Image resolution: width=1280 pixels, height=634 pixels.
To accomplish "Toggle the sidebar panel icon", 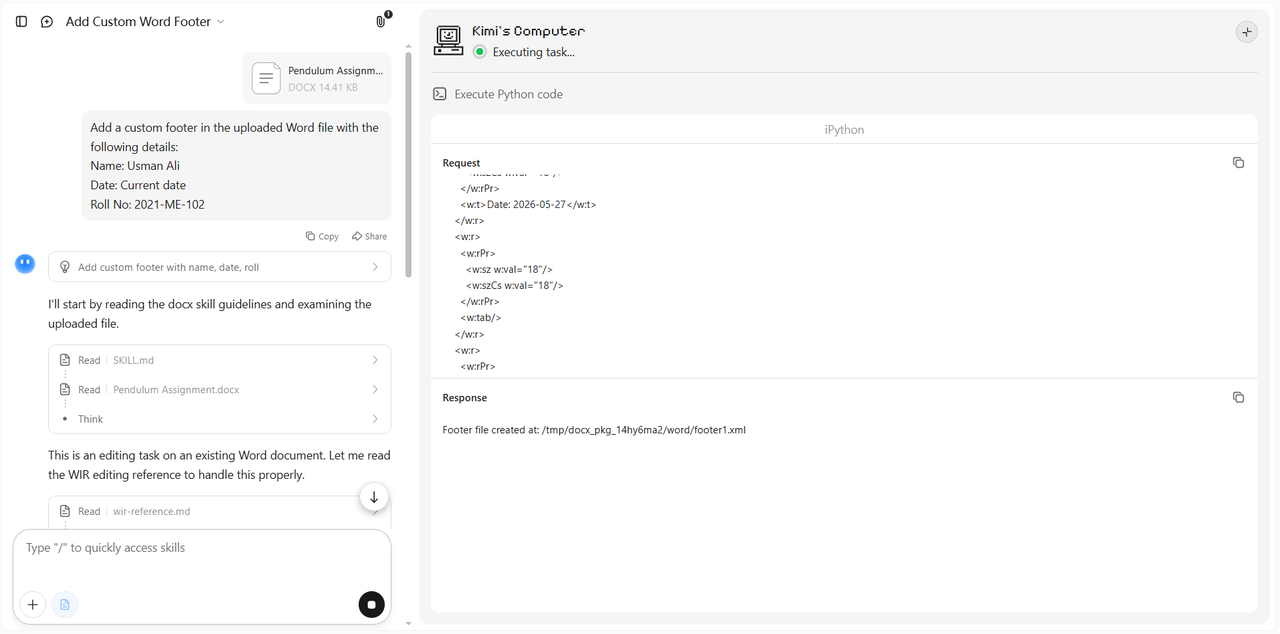I will point(22,21).
